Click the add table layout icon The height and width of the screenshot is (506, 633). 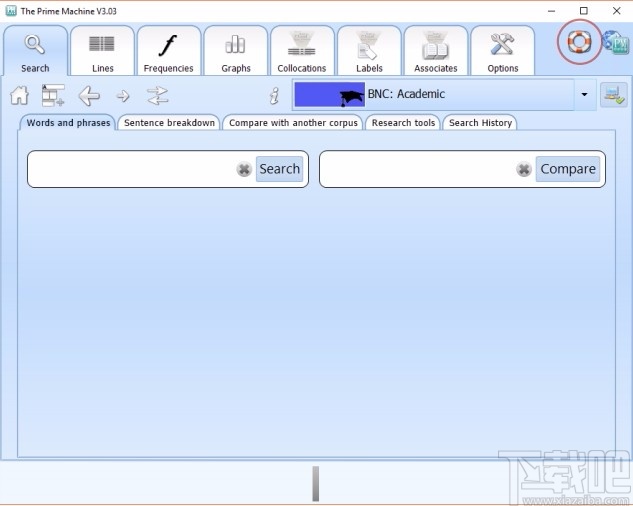(x=53, y=96)
